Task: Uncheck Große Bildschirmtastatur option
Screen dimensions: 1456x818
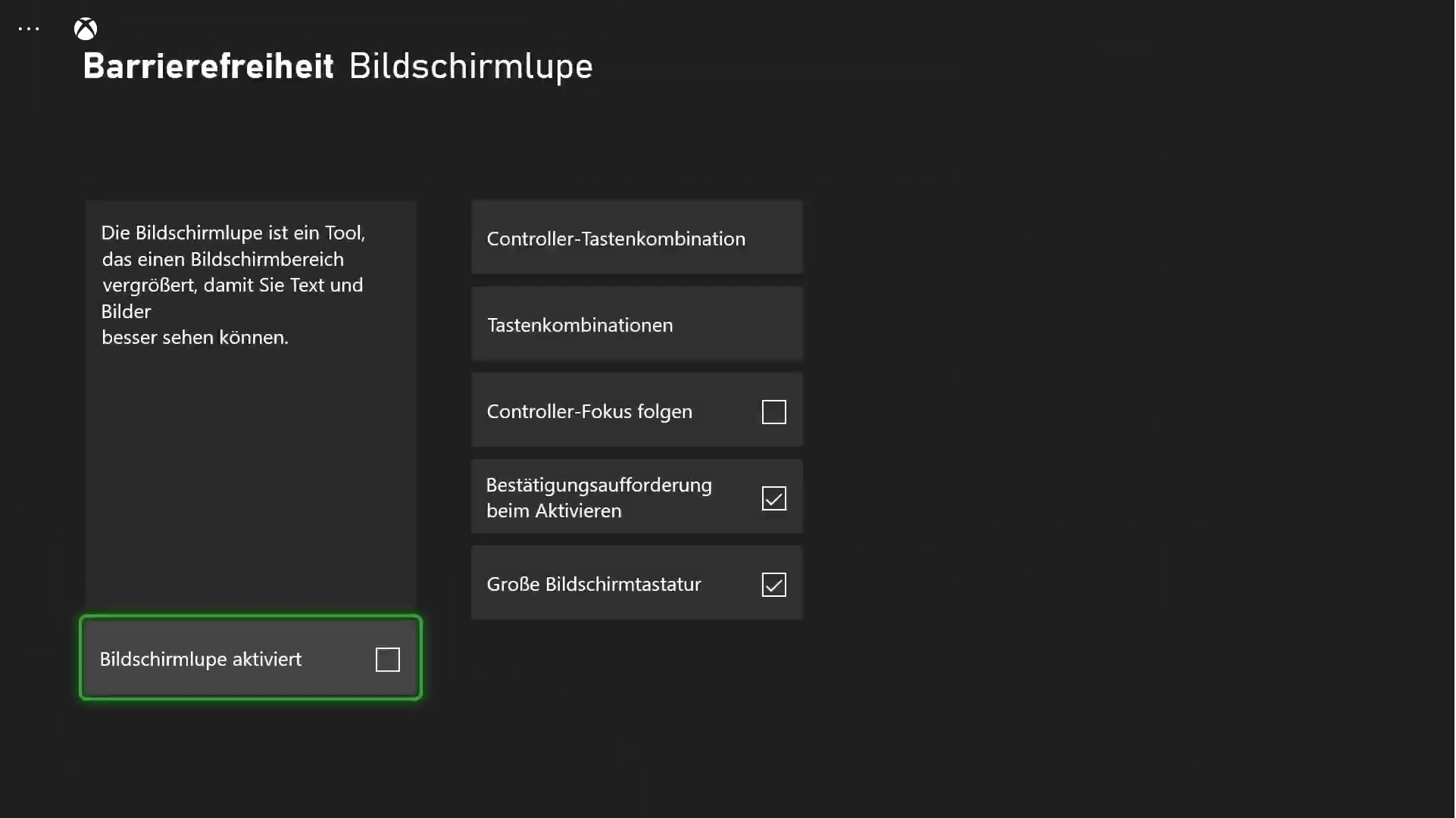Action: pyautogui.click(x=773, y=585)
